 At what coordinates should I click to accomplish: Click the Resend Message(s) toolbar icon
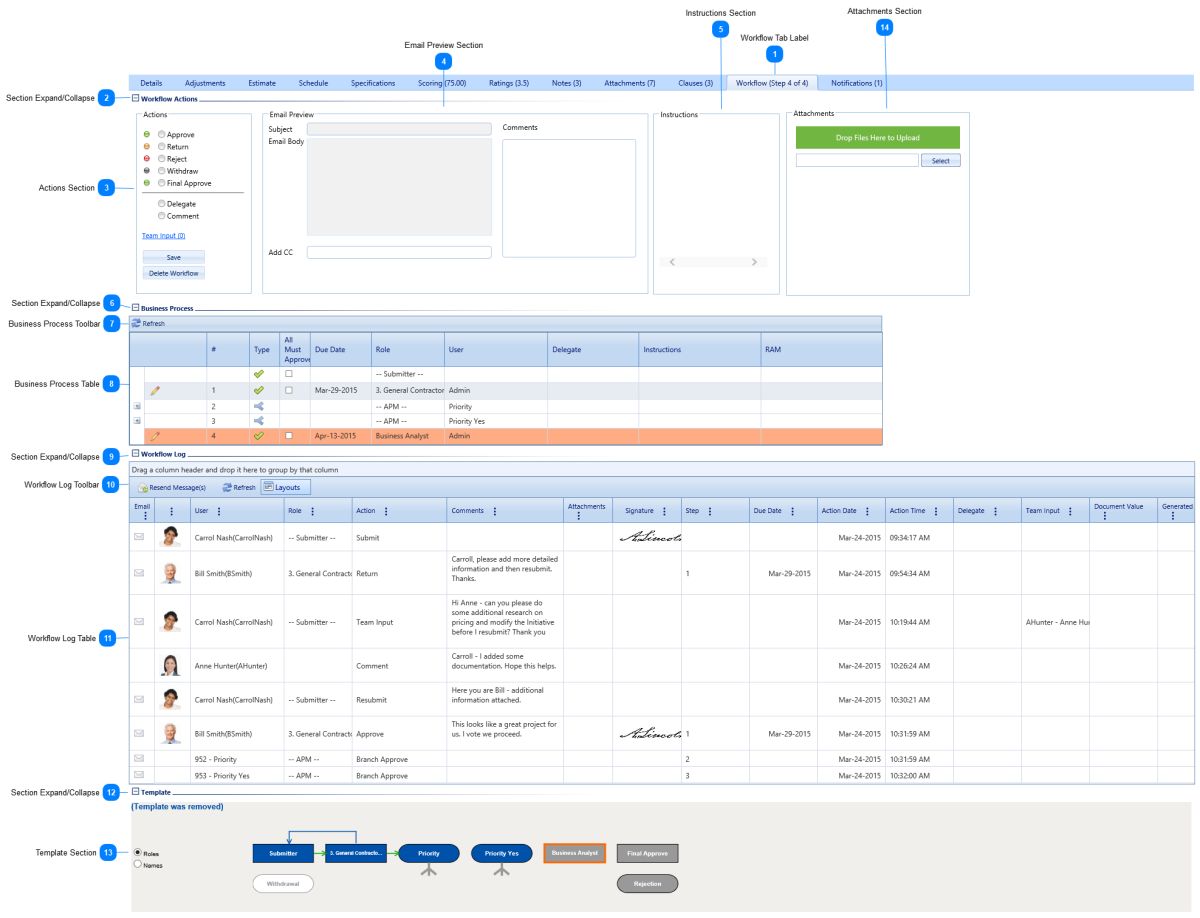tap(143, 488)
